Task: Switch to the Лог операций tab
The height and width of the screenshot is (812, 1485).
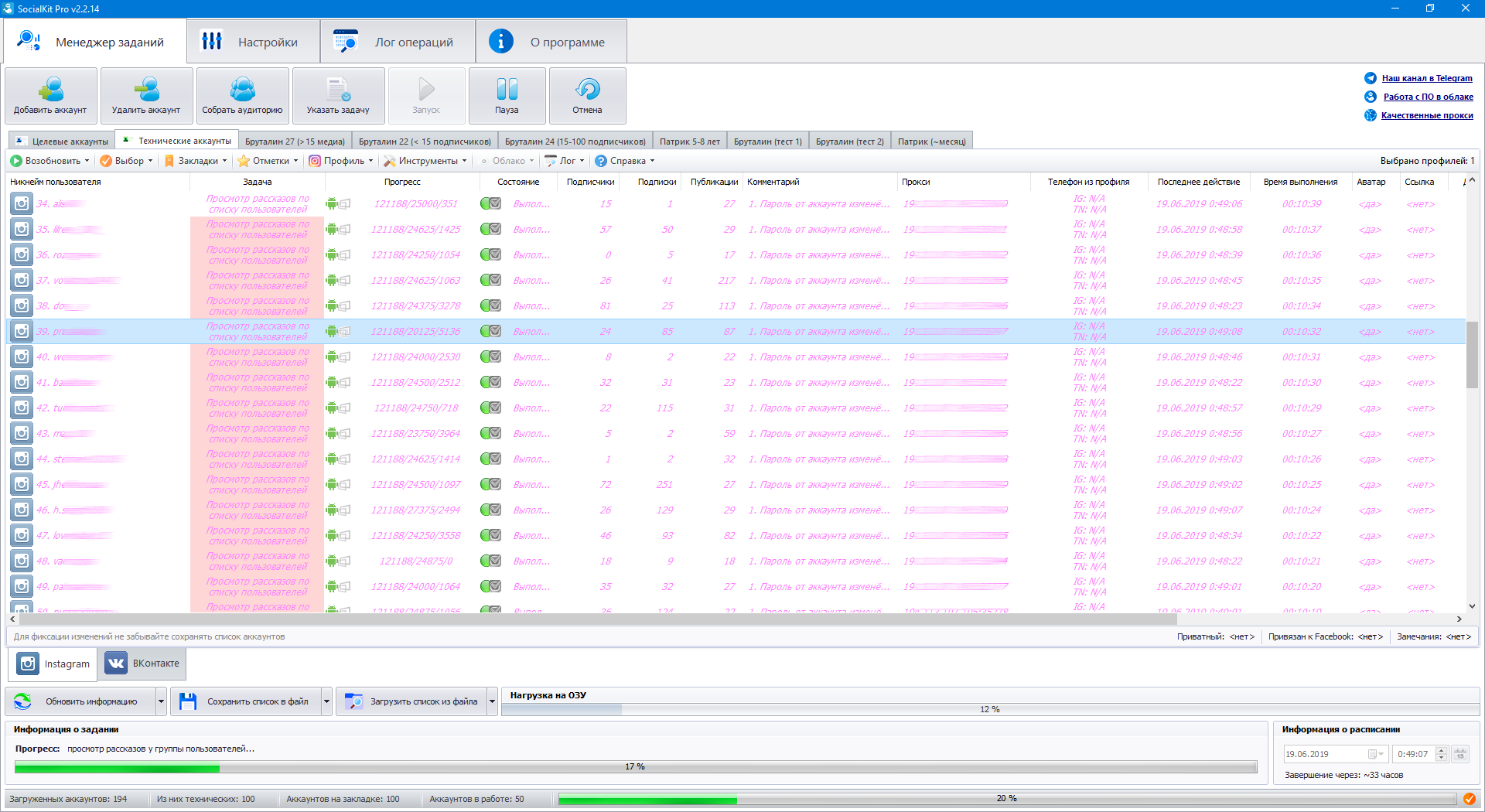Action: pos(398,42)
